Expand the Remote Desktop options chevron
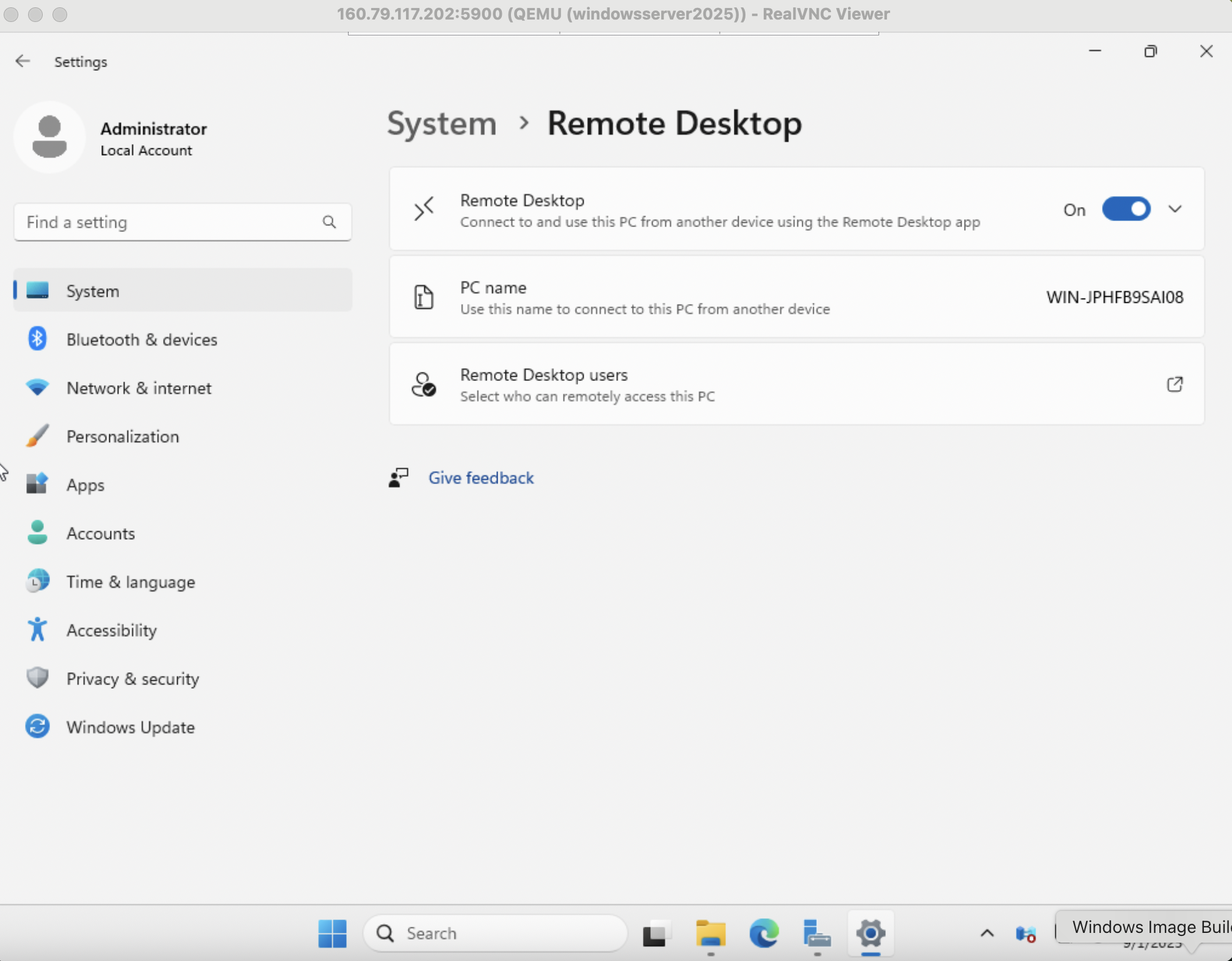Viewport: 1232px width, 961px height. click(x=1175, y=209)
